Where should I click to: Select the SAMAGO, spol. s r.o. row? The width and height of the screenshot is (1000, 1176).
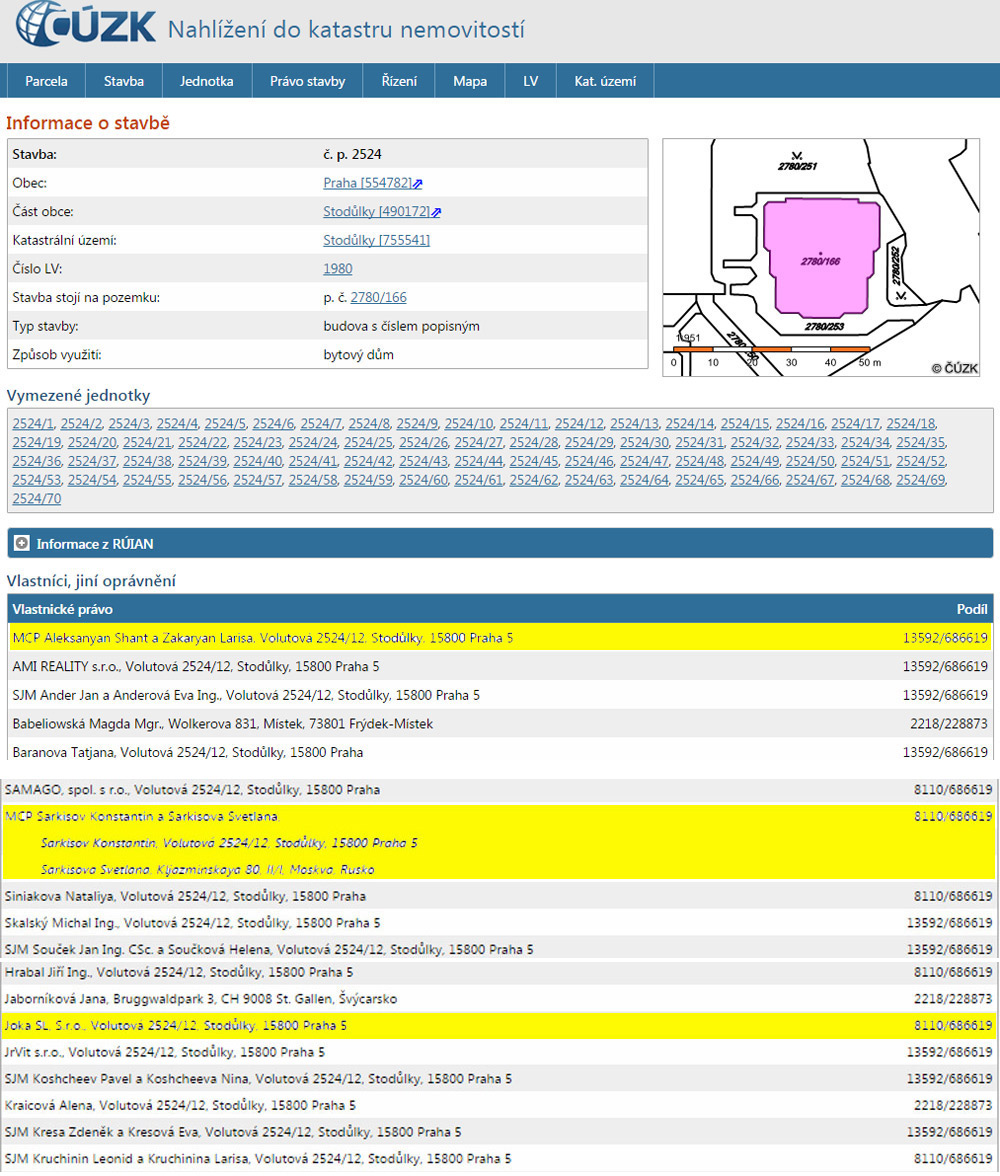click(499, 790)
